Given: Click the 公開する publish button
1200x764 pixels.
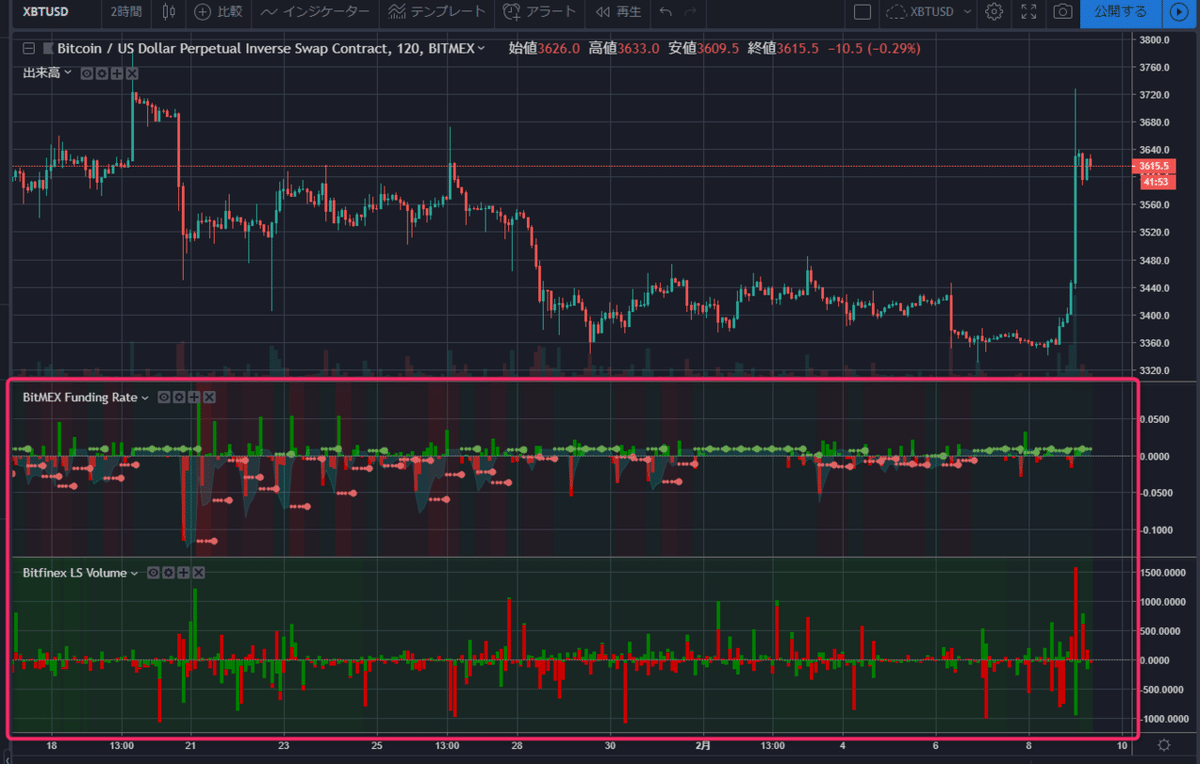Looking at the screenshot, I should (1120, 12).
